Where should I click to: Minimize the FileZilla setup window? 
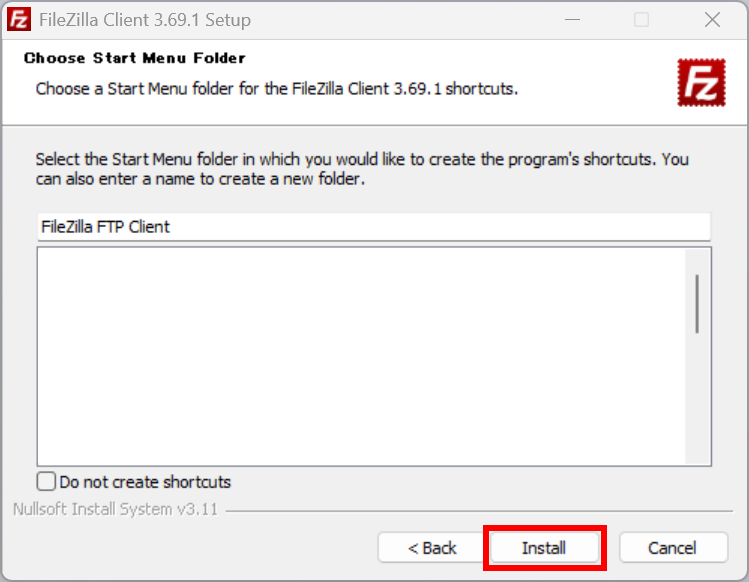pyautogui.click(x=572, y=20)
